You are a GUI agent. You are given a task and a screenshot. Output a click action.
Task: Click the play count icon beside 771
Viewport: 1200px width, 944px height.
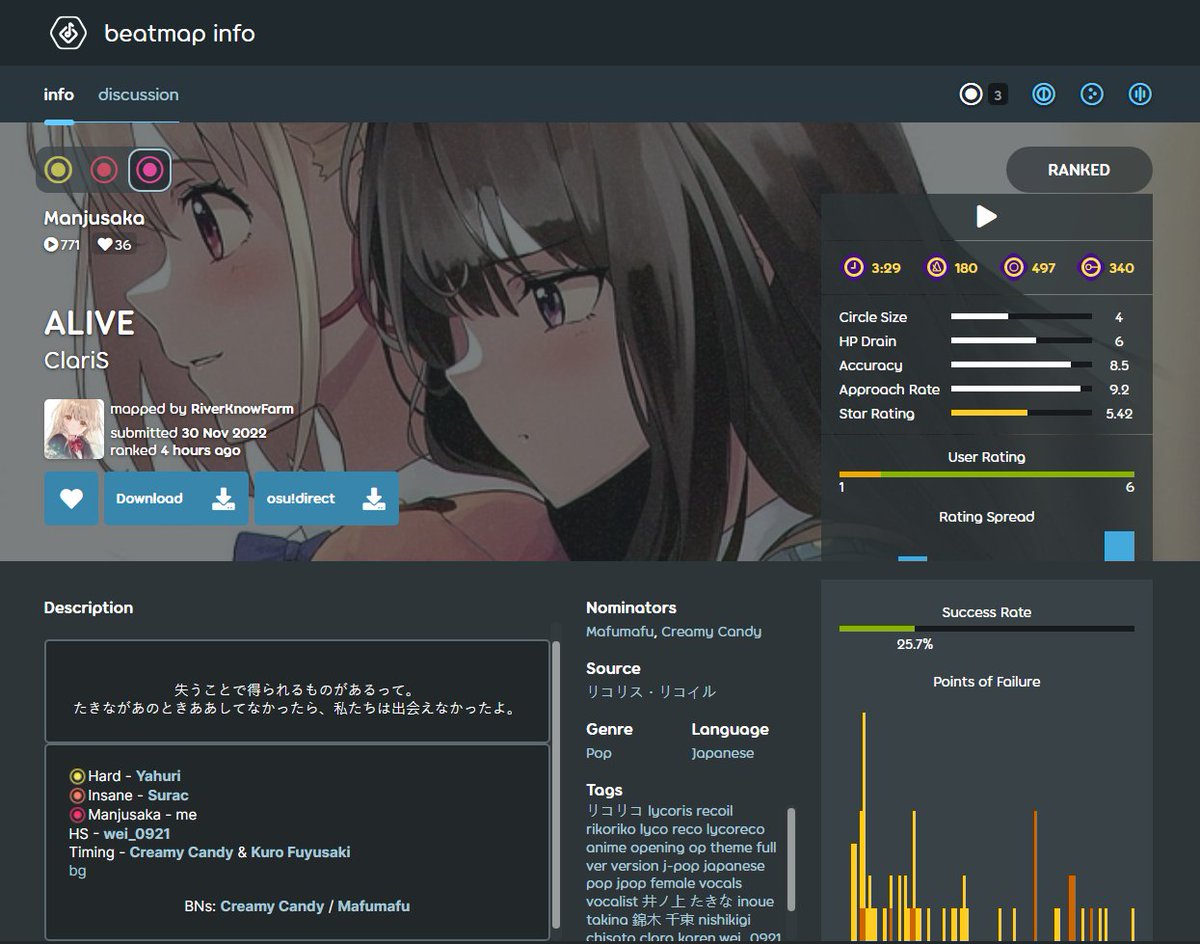point(51,244)
